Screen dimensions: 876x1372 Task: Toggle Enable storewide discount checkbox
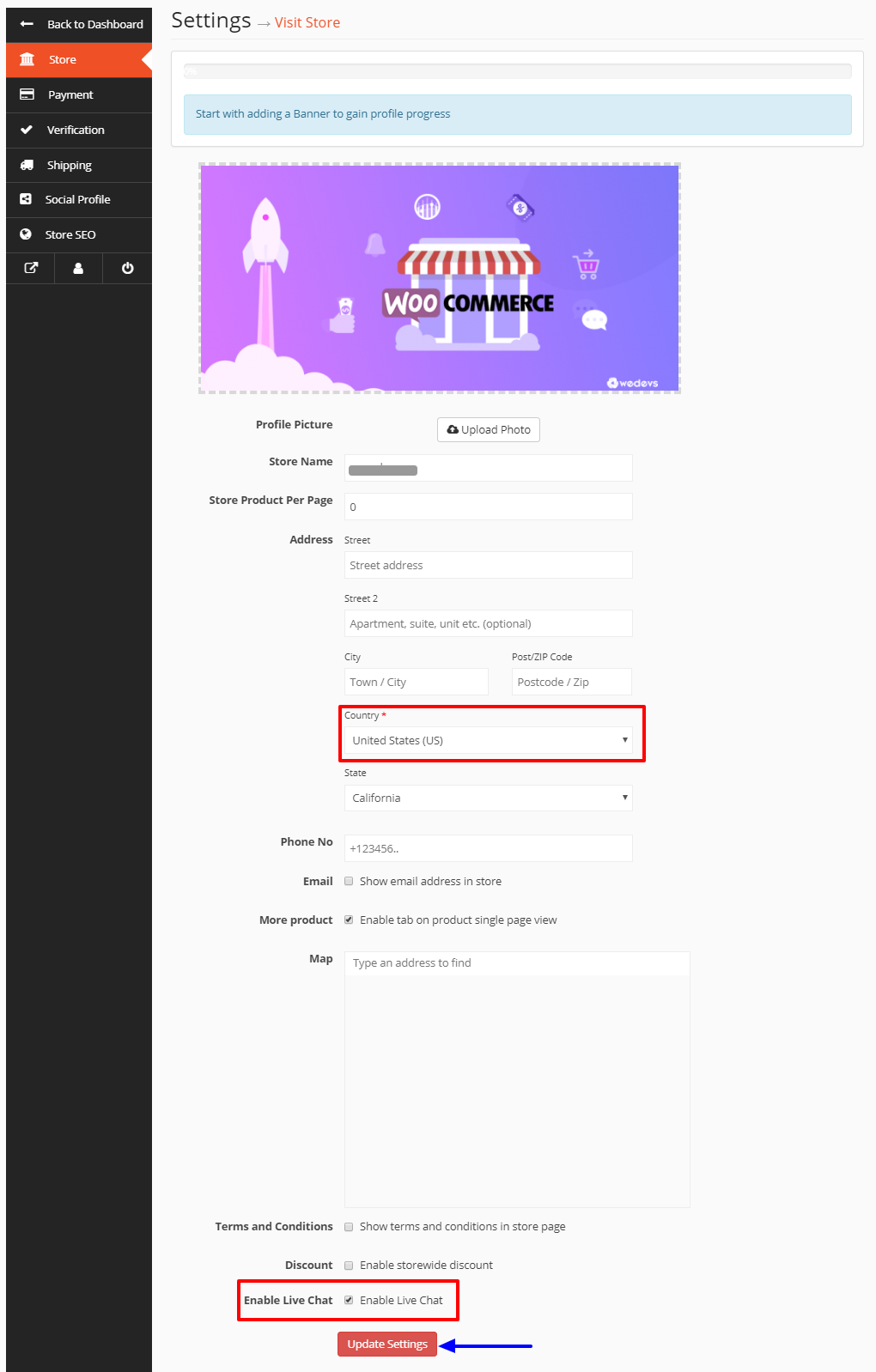click(x=349, y=1265)
